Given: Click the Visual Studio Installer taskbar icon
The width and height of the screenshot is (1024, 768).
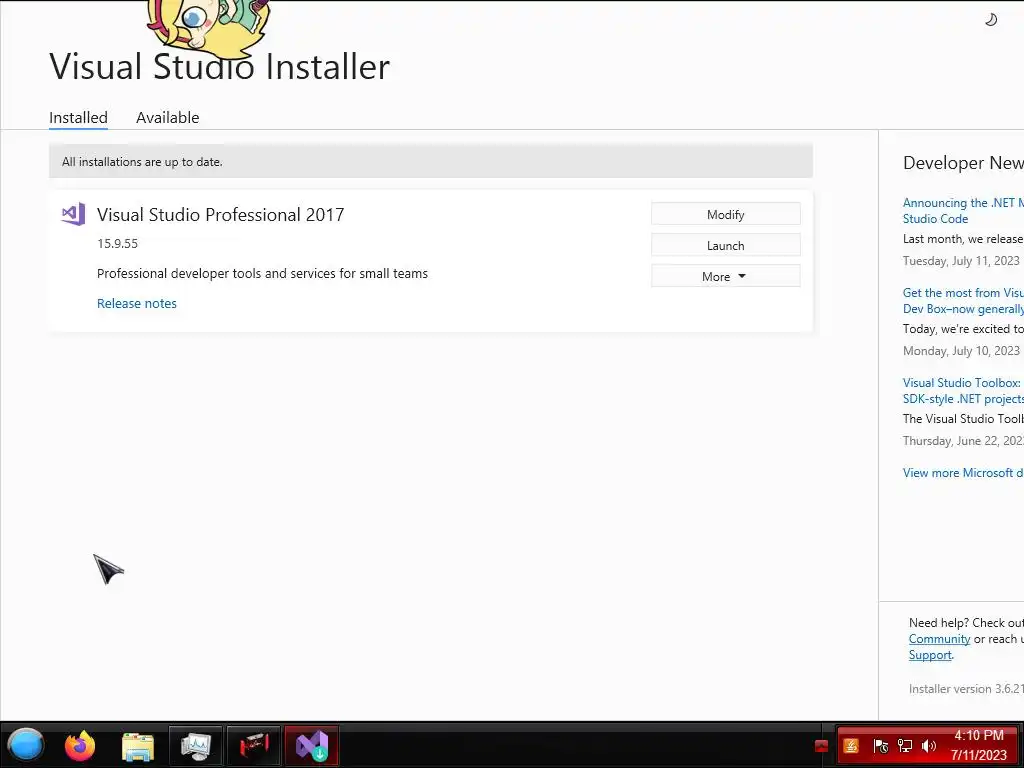Looking at the screenshot, I should pos(312,745).
